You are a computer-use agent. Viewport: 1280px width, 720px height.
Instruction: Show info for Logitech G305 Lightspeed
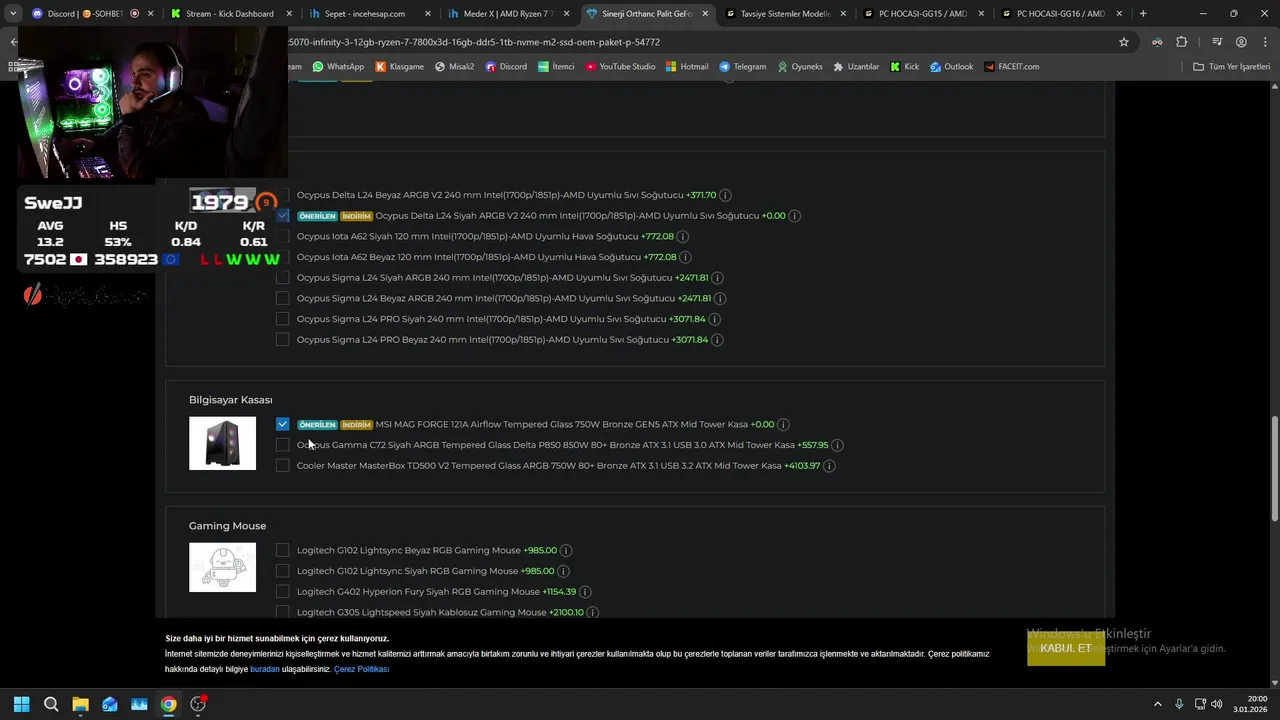pyautogui.click(x=593, y=612)
